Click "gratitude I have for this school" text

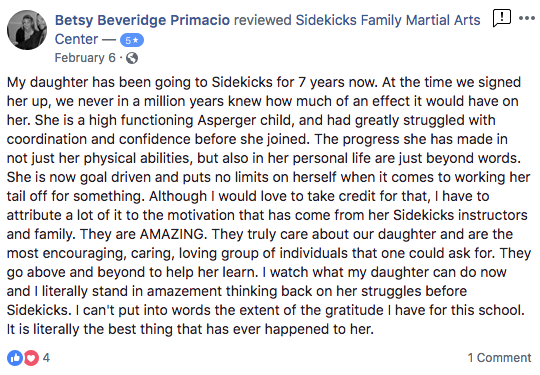pyautogui.click(x=425, y=311)
